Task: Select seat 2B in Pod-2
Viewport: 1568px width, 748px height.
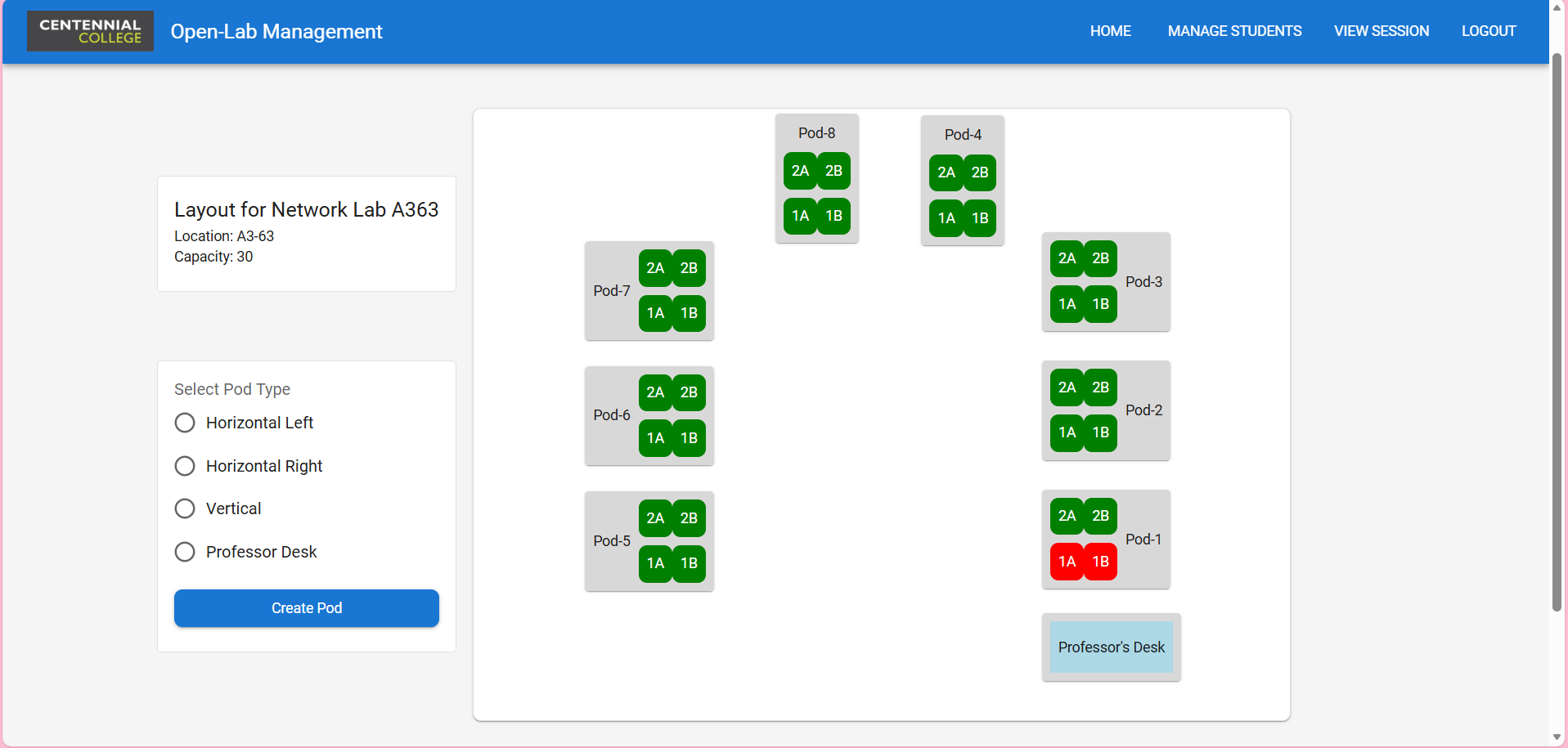Action: click(1101, 387)
